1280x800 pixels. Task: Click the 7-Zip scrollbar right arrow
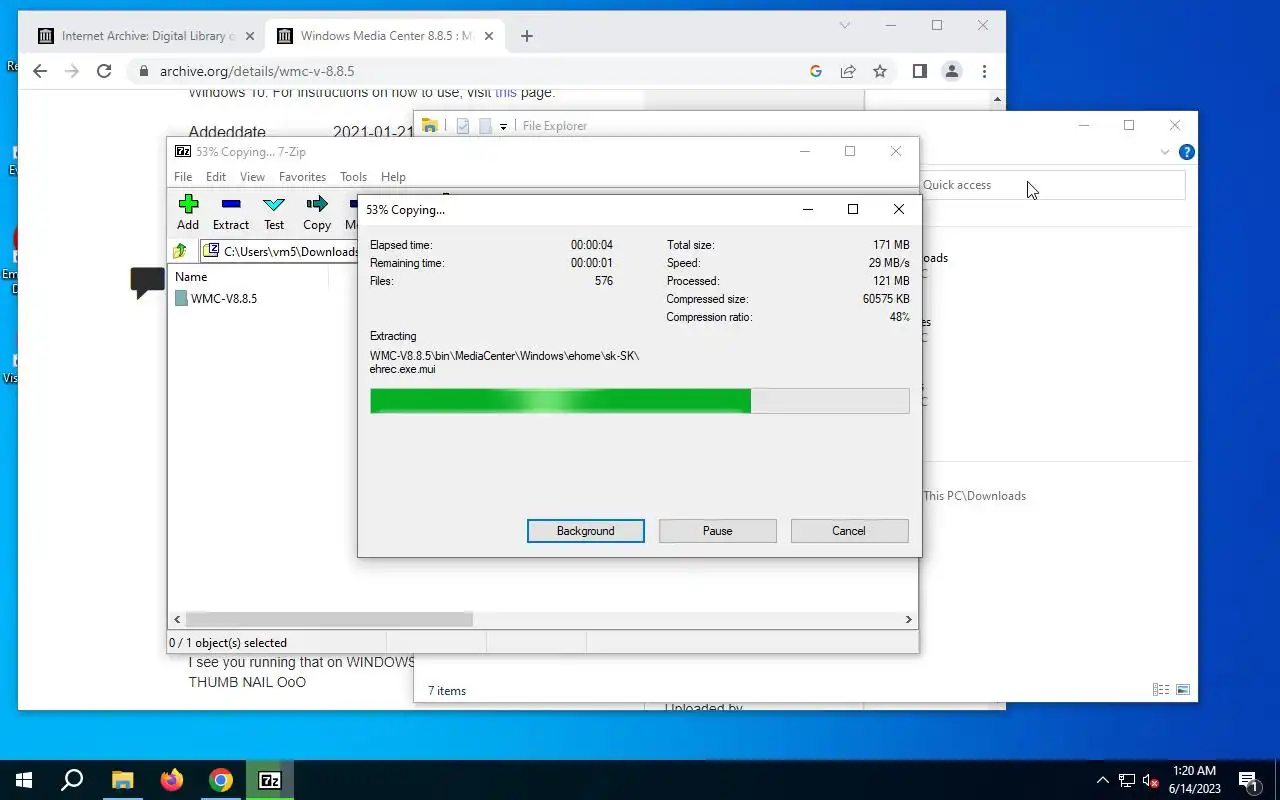click(908, 620)
